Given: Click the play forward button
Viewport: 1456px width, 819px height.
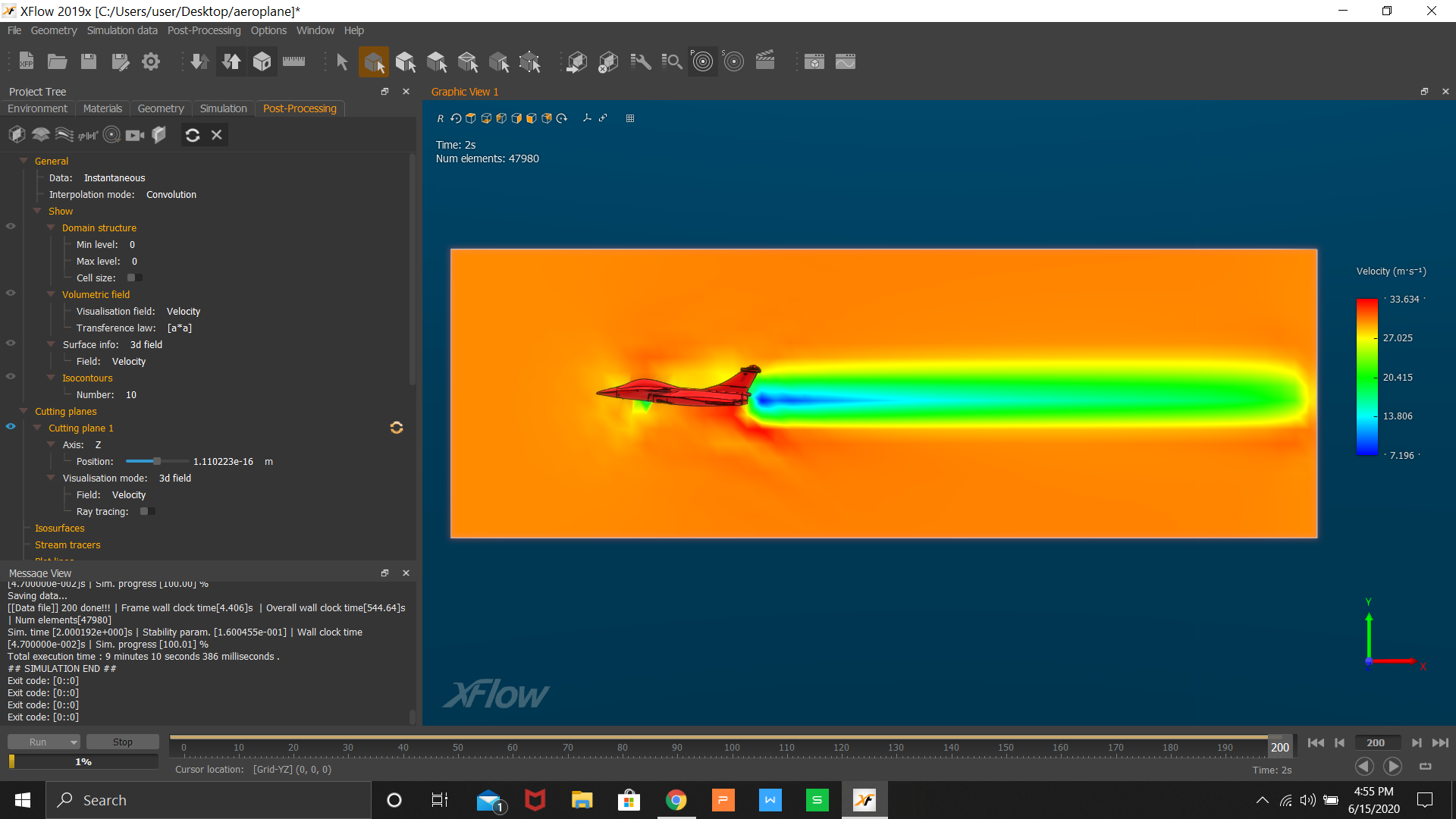Looking at the screenshot, I should click(1393, 767).
